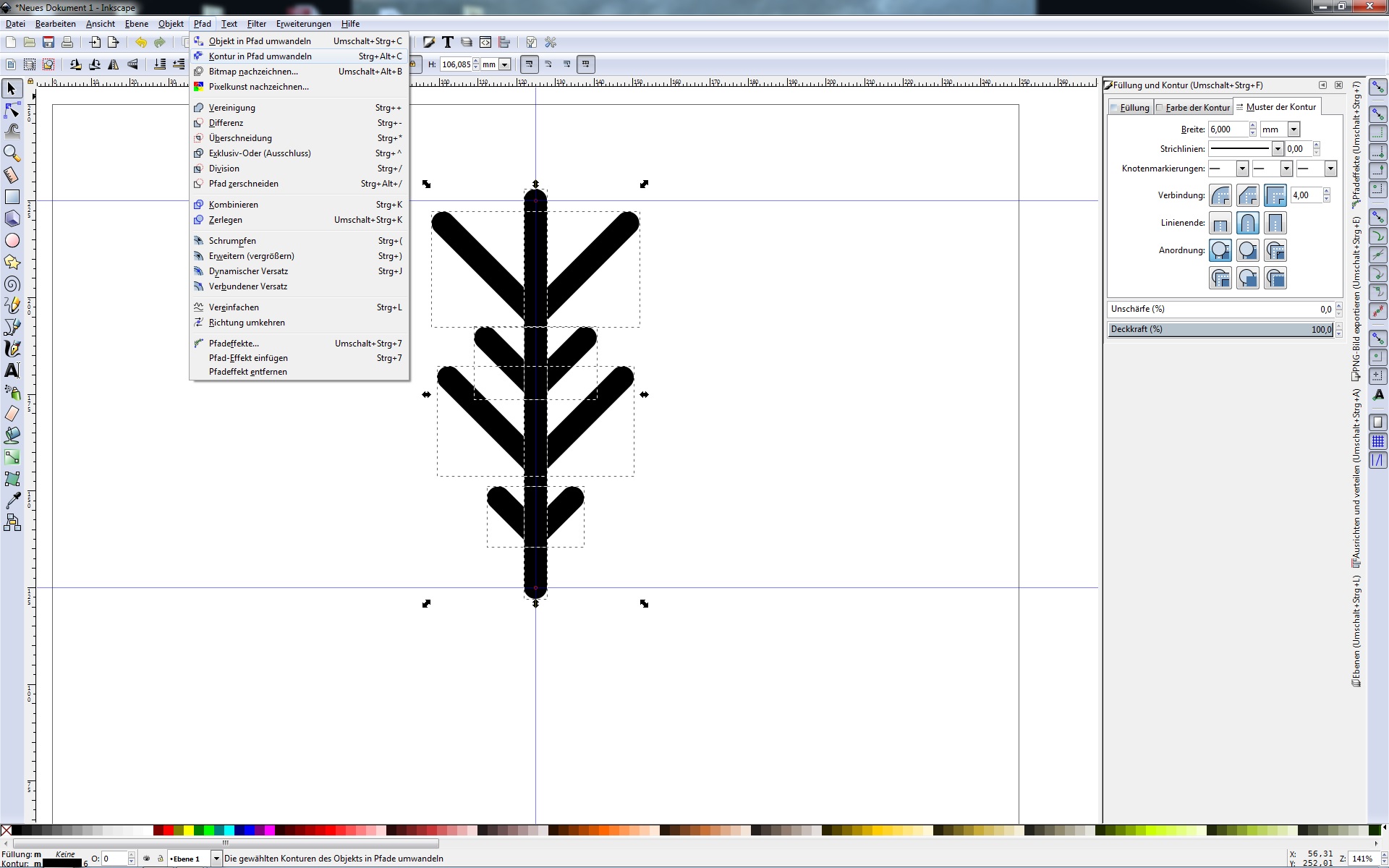Click the Save document icon
The width and height of the screenshot is (1389, 868).
click(x=48, y=43)
